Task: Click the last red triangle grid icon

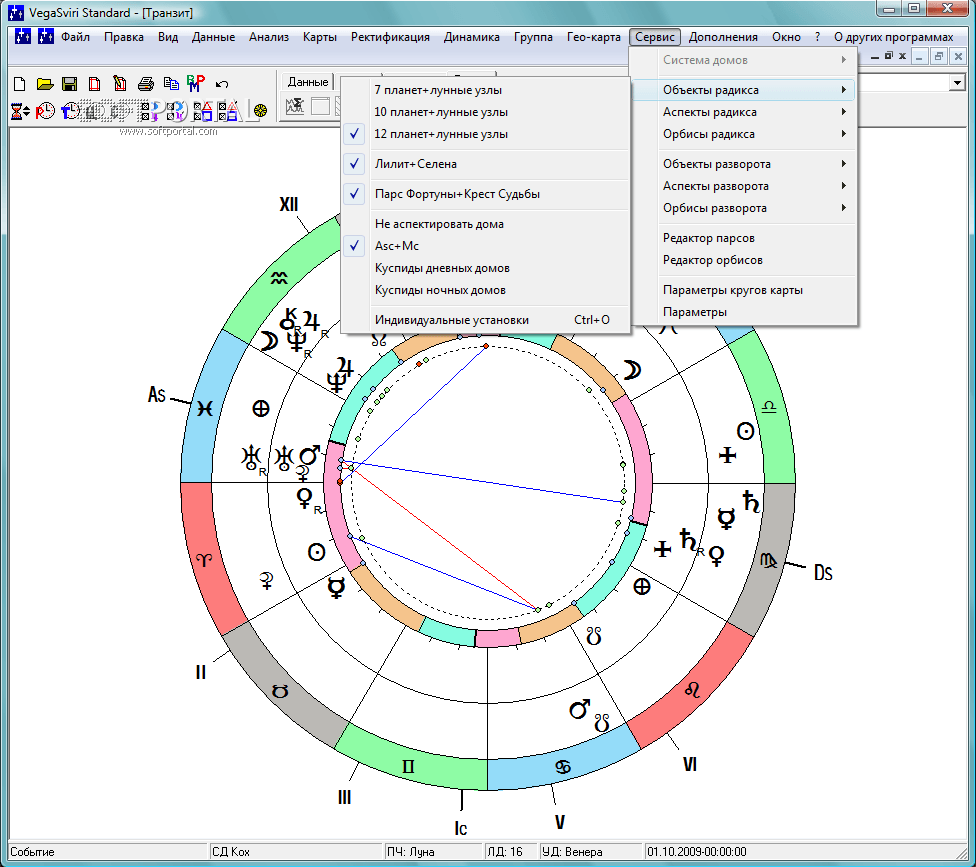Action: pyautogui.click(x=230, y=111)
